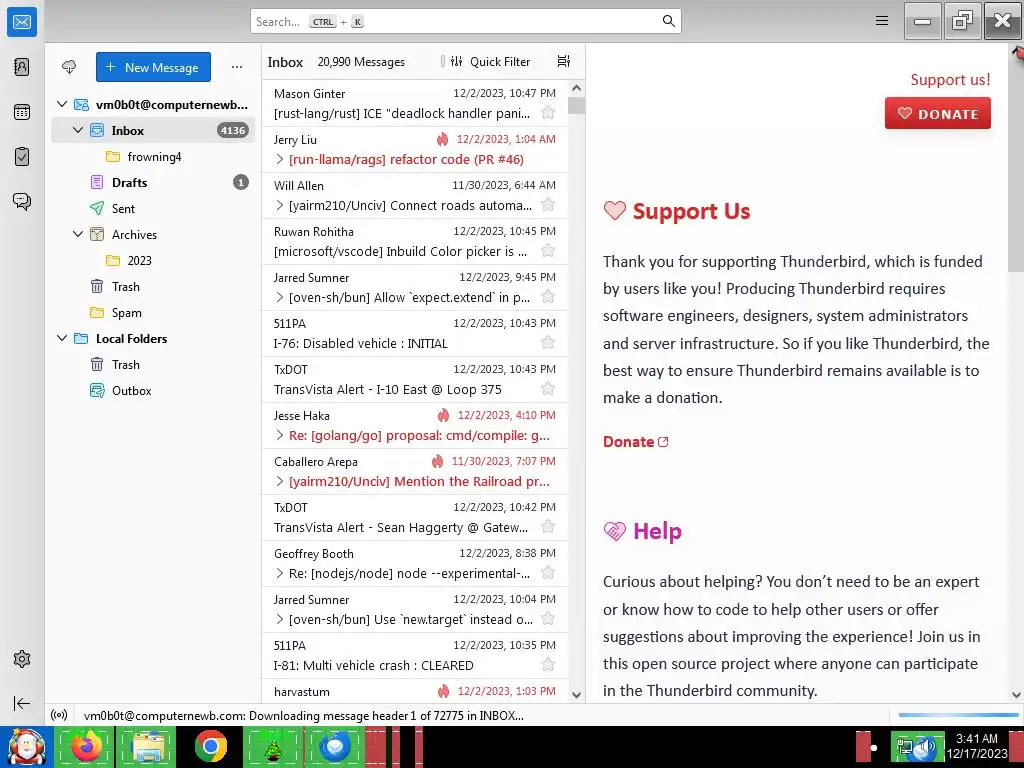The image size is (1024, 768).
Task: Click Thunderbird taskbar icon
Action: [336, 746]
